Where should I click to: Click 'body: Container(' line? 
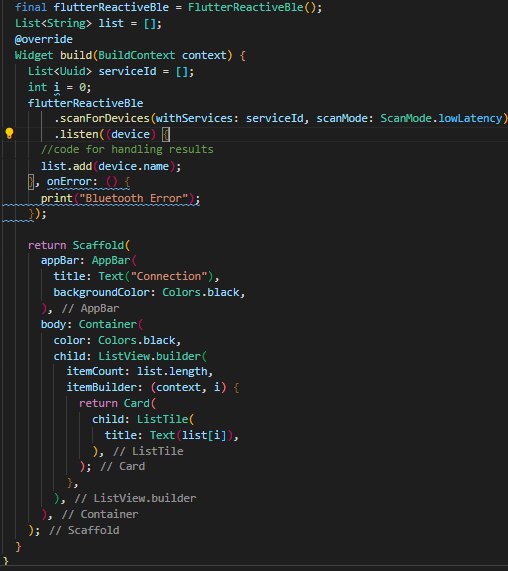(92, 324)
